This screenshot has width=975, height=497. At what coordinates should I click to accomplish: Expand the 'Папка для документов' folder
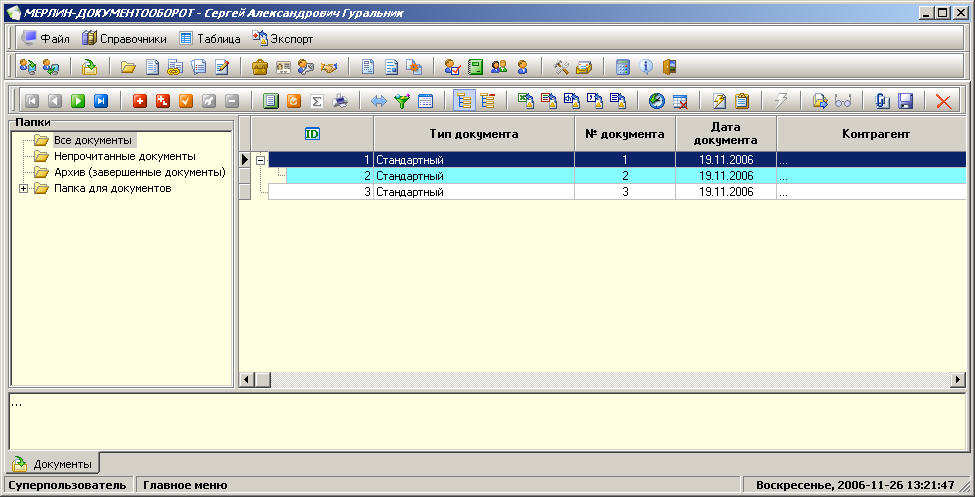[23, 188]
